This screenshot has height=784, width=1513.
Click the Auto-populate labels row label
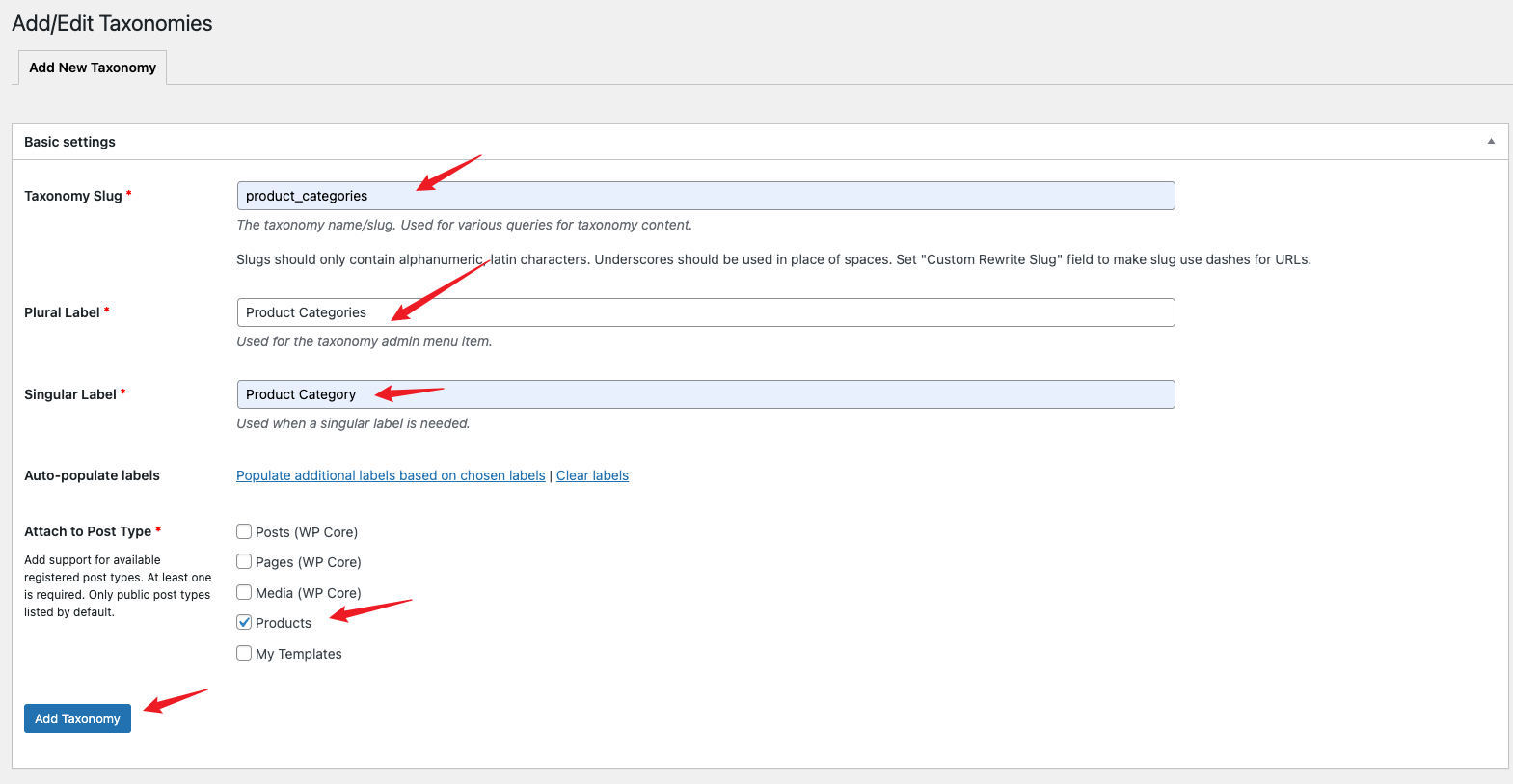click(92, 475)
